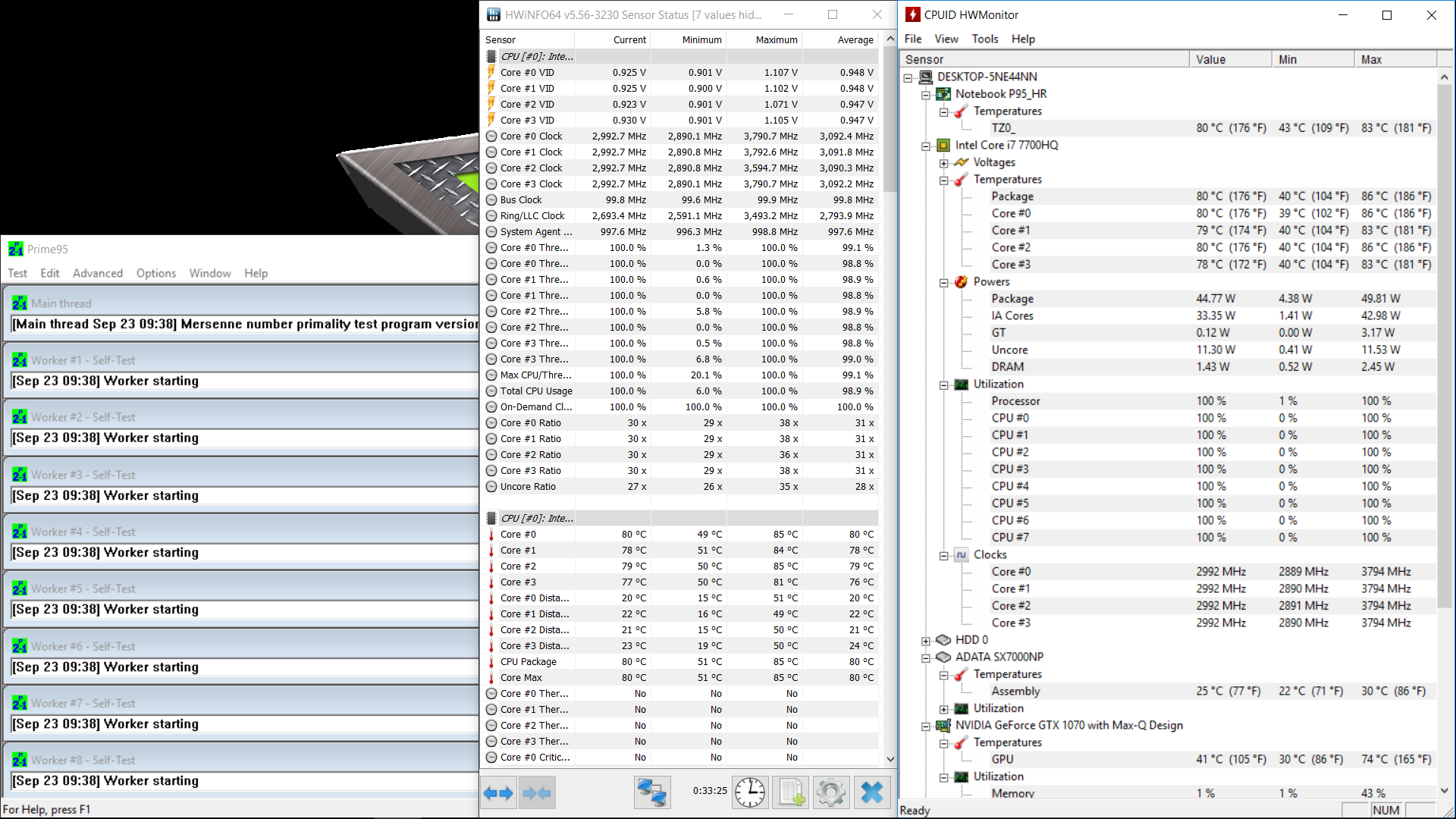The image size is (1456, 819).
Task: Expand ADATA SX7000NP Utilization node
Action: 944,709
